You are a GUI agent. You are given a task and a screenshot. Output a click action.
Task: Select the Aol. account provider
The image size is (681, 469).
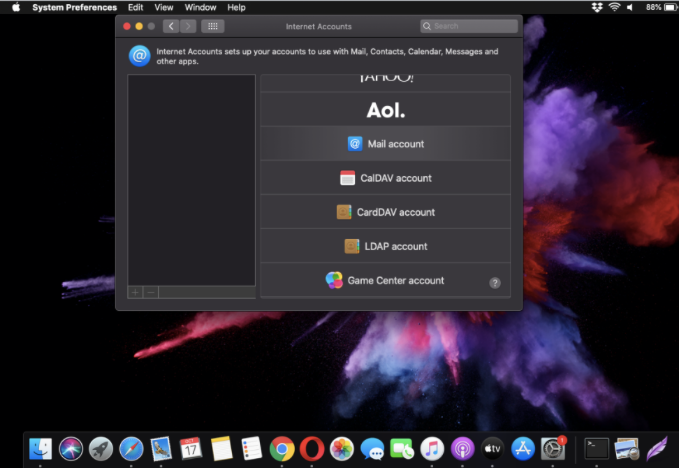pos(386,109)
